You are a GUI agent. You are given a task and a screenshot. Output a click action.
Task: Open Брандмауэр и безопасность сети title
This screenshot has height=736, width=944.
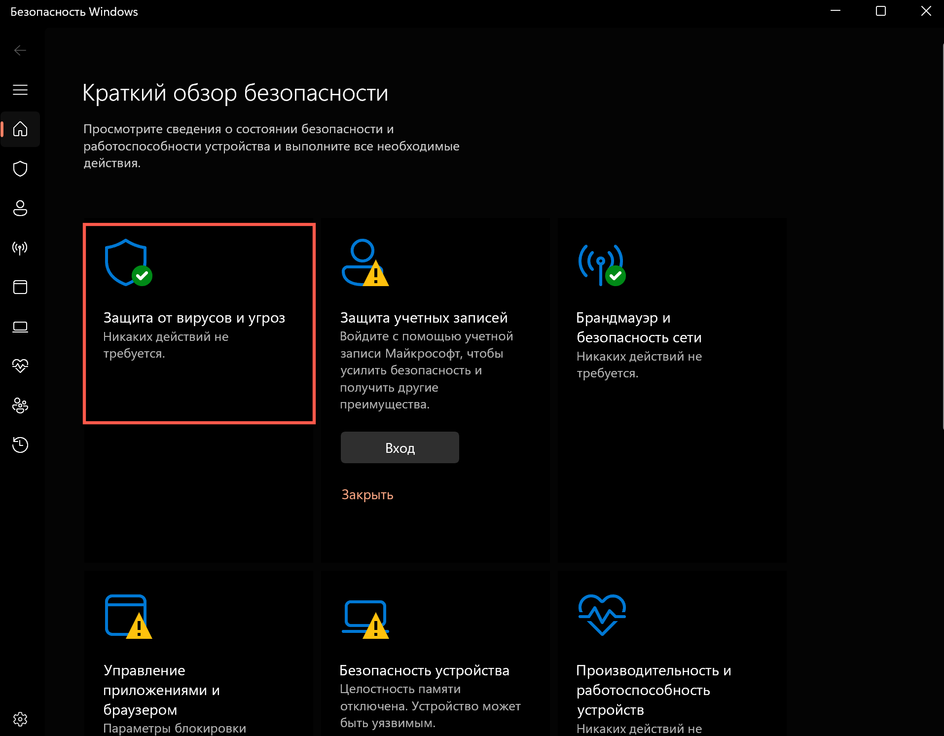pos(639,327)
